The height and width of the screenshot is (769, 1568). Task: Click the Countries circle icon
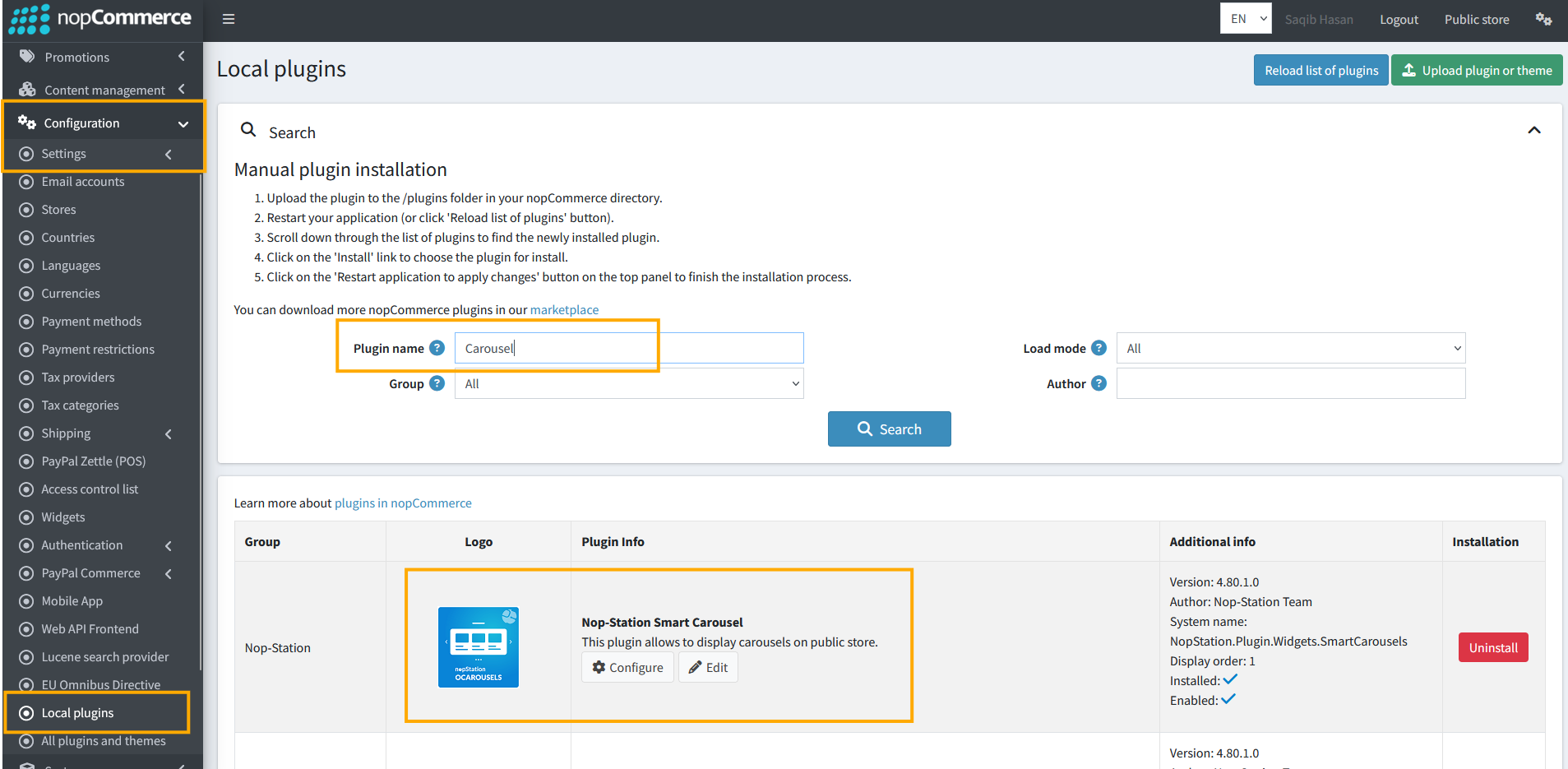(26, 238)
